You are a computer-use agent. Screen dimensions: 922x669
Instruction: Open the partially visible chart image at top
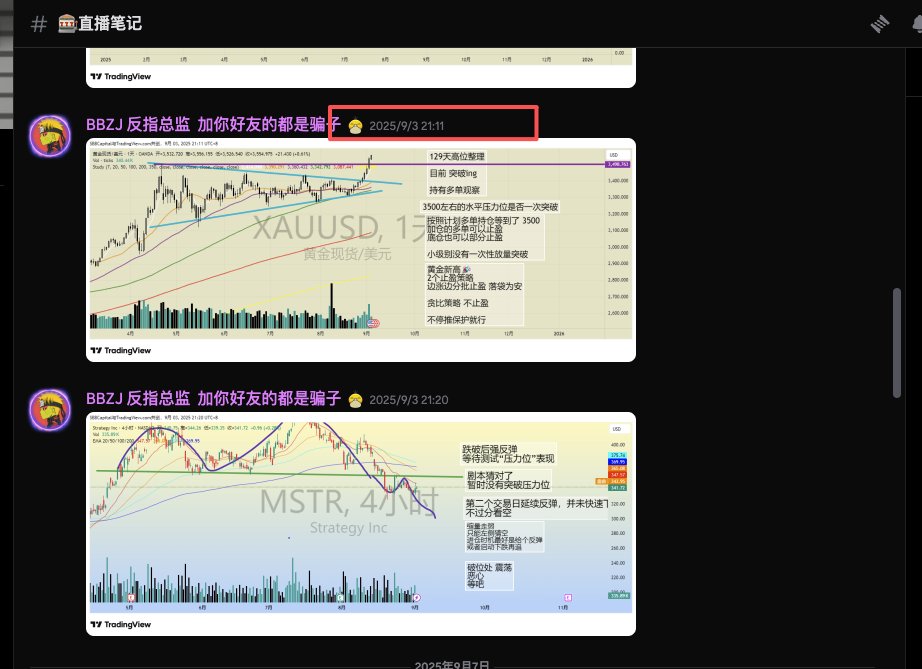point(360,68)
